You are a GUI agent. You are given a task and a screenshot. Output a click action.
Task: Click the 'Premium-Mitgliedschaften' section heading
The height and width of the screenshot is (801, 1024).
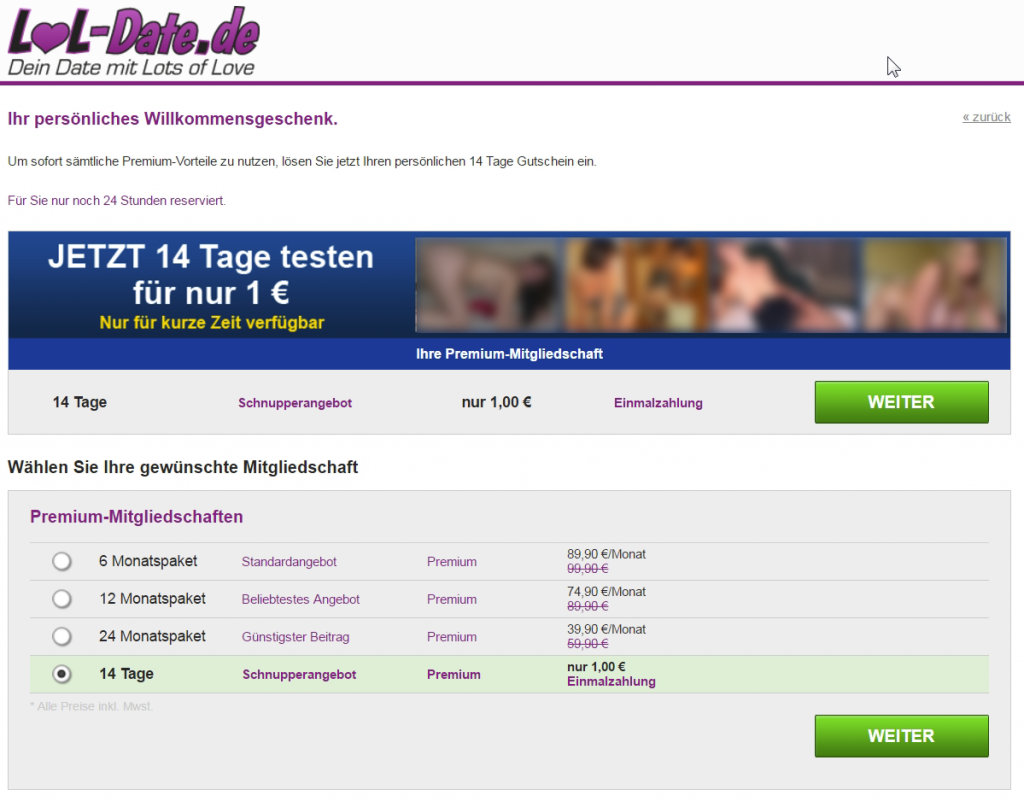(x=136, y=517)
